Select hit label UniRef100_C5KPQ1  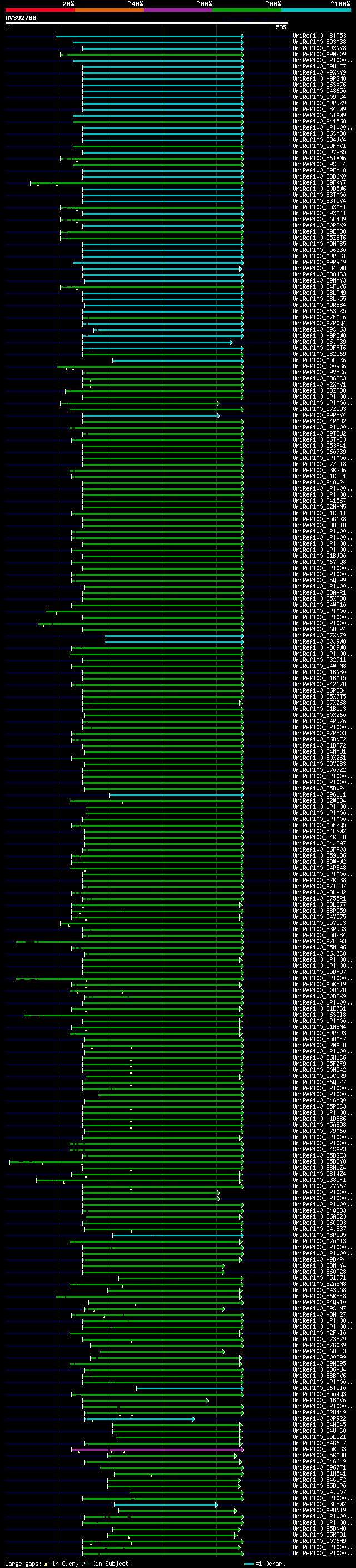[x=319, y=1535]
